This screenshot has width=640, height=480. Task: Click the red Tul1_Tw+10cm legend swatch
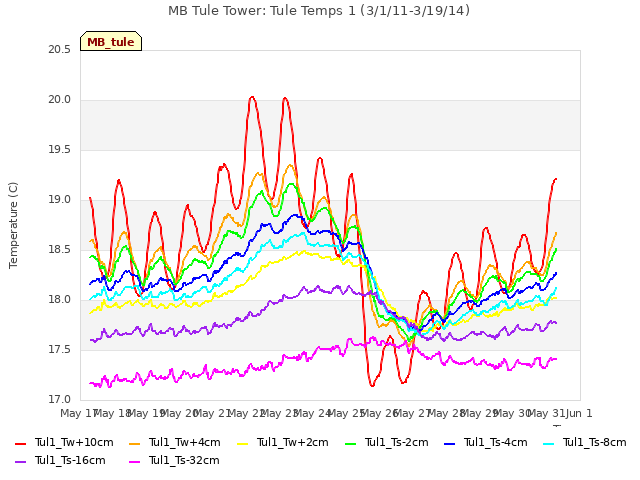[20, 443]
